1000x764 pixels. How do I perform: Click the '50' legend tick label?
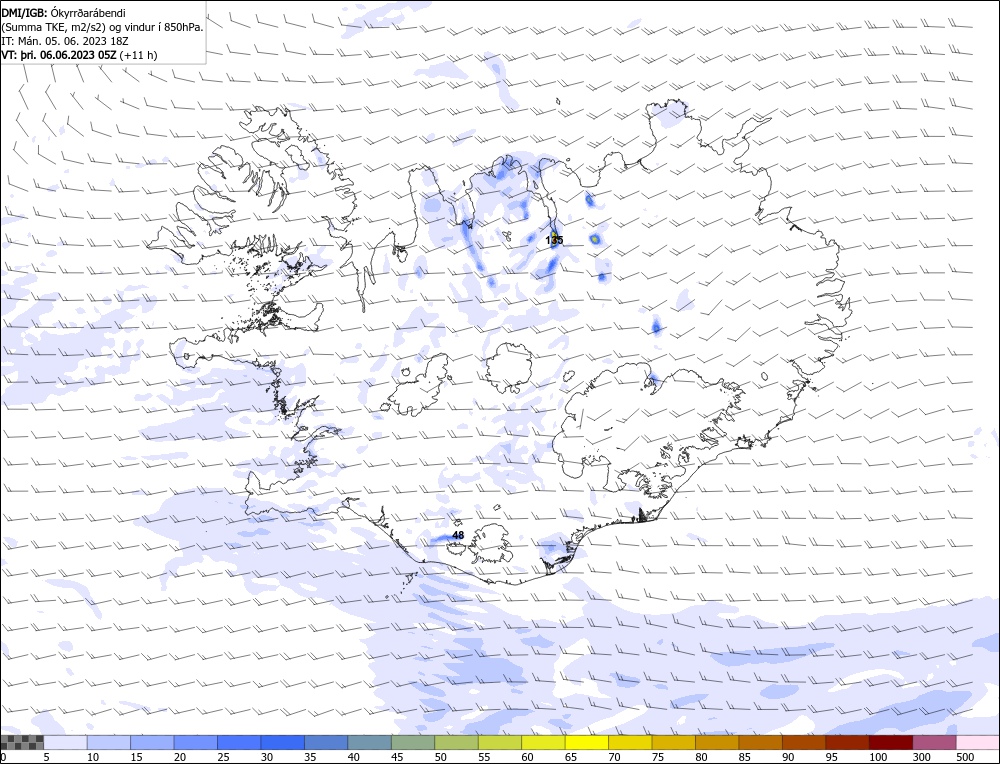(441, 757)
